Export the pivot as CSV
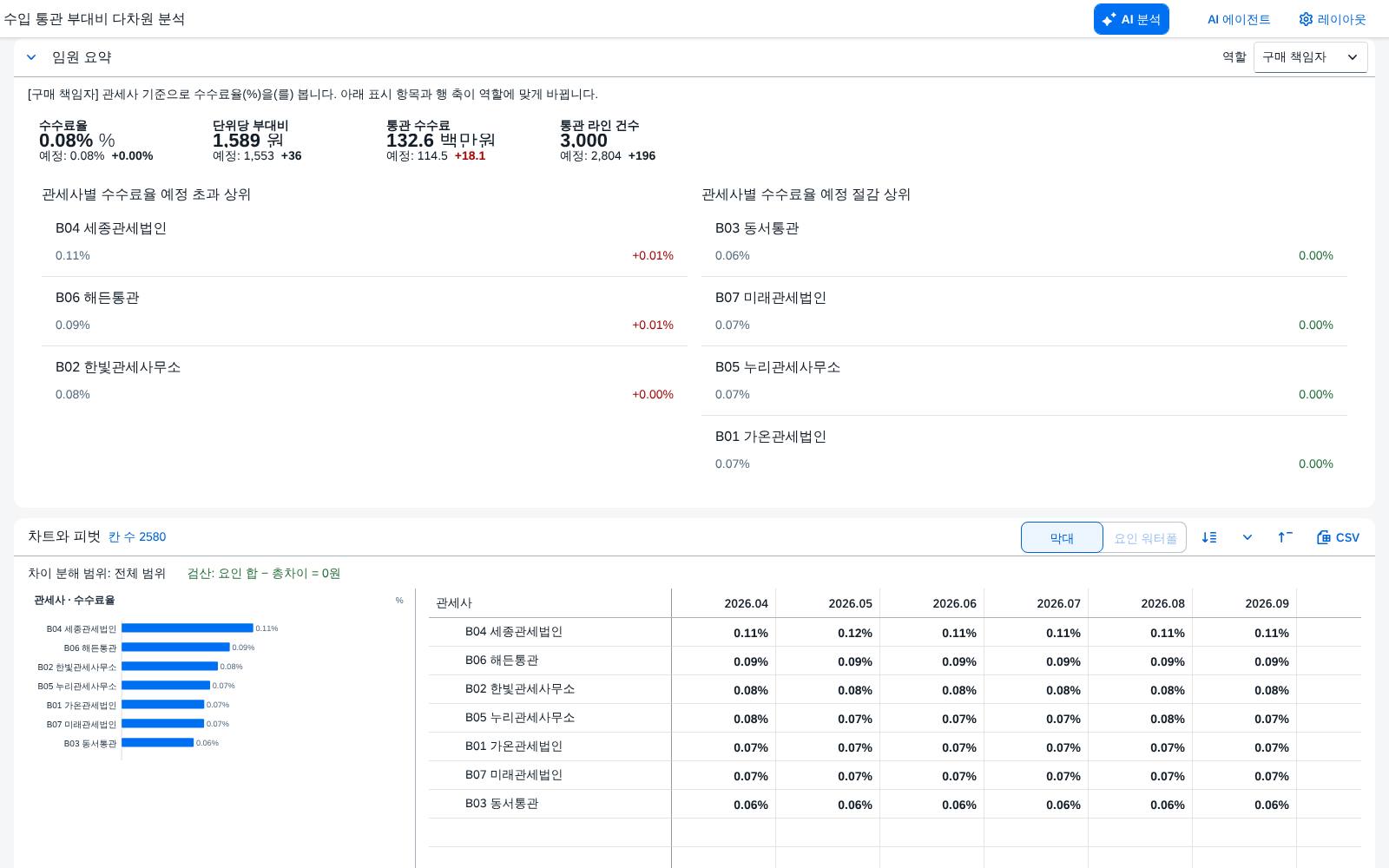1389x868 pixels. click(x=1338, y=537)
